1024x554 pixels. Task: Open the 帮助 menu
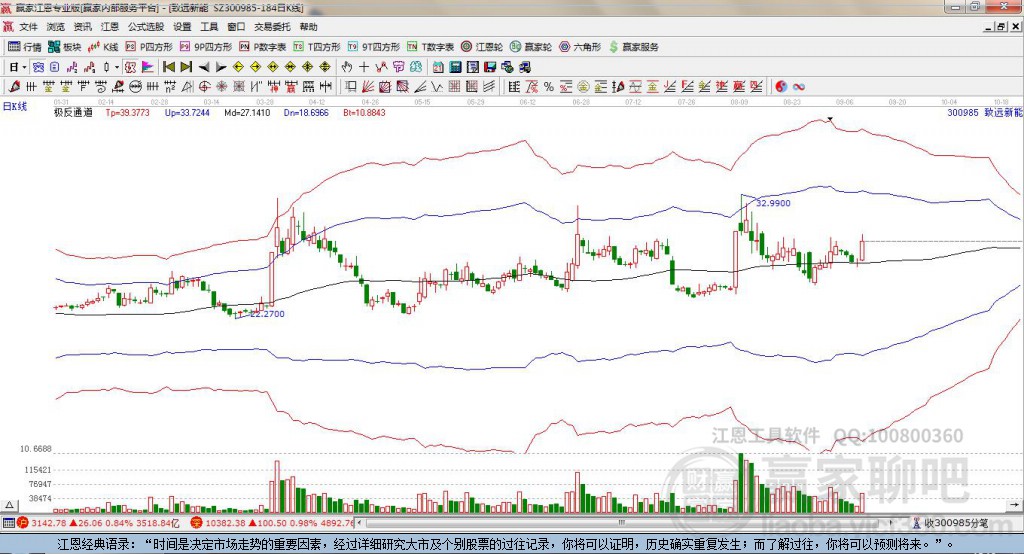tap(308, 27)
